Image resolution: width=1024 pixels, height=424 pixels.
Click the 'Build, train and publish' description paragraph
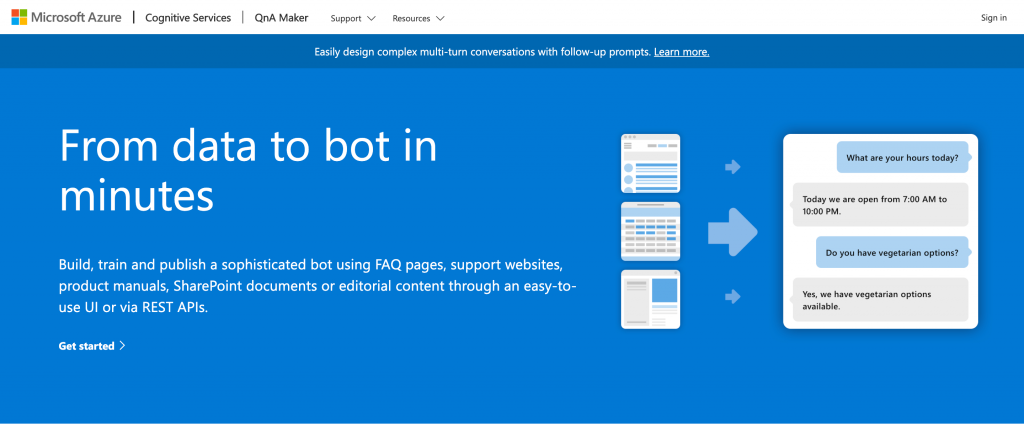(x=317, y=286)
